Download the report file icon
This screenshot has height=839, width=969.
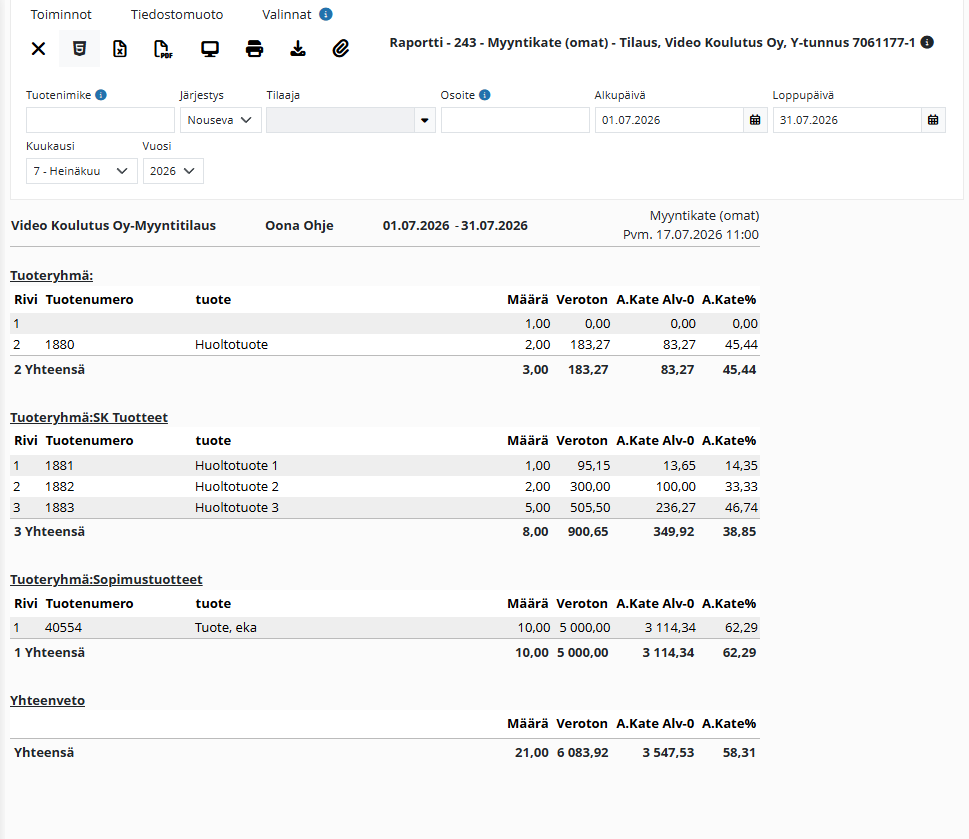(298, 48)
